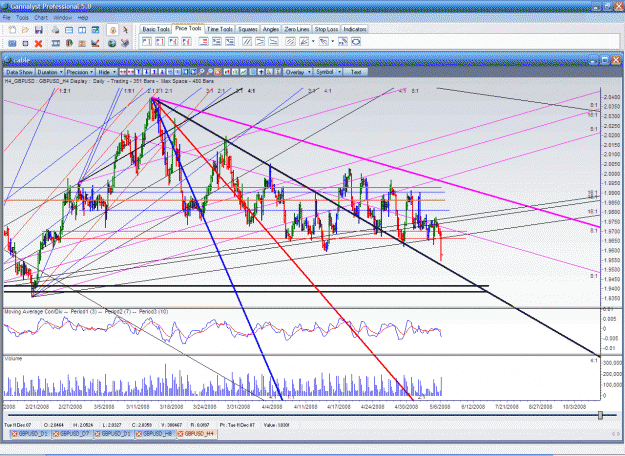Click the small blue square icon
Screen dimensions: 625x456
(26, 43)
